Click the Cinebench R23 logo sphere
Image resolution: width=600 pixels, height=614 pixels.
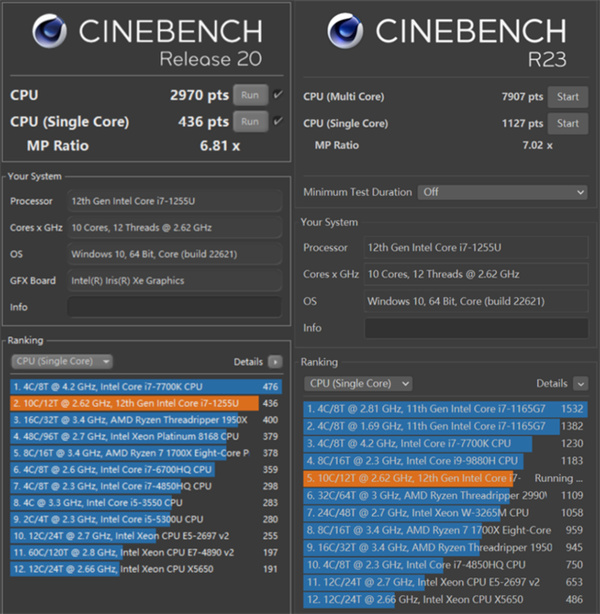(x=345, y=31)
